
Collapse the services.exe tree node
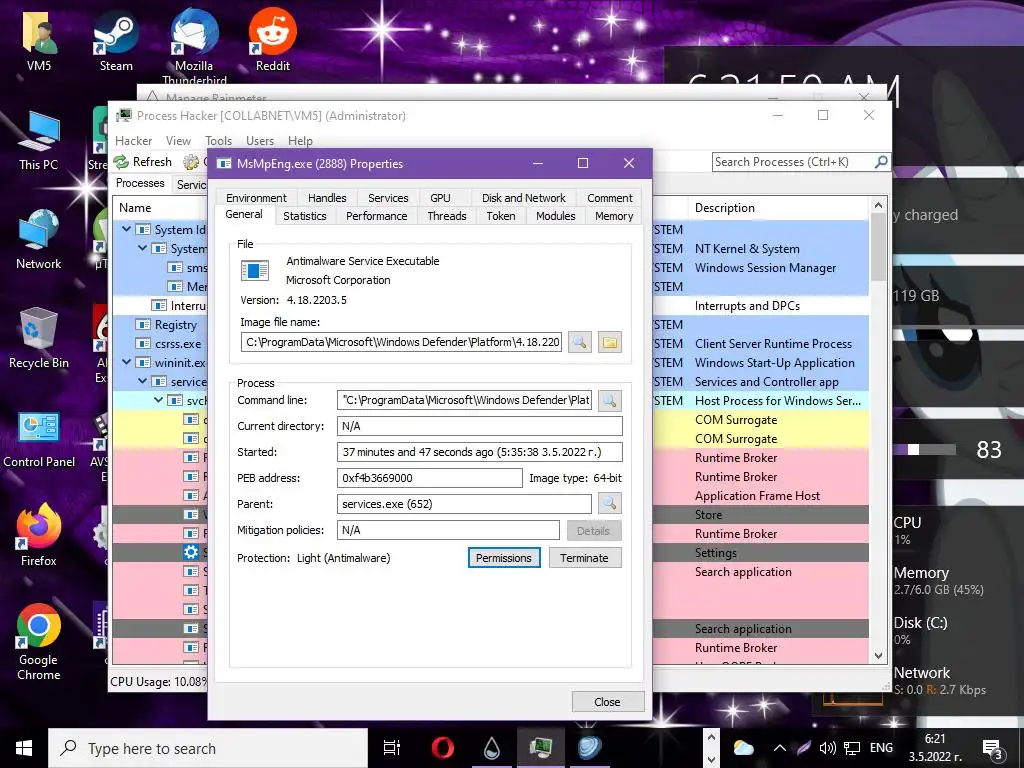(142, 381)
